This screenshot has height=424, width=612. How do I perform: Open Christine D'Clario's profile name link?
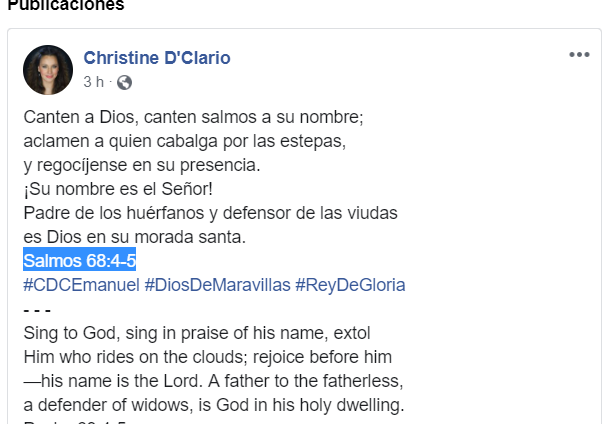coord(157,58)
